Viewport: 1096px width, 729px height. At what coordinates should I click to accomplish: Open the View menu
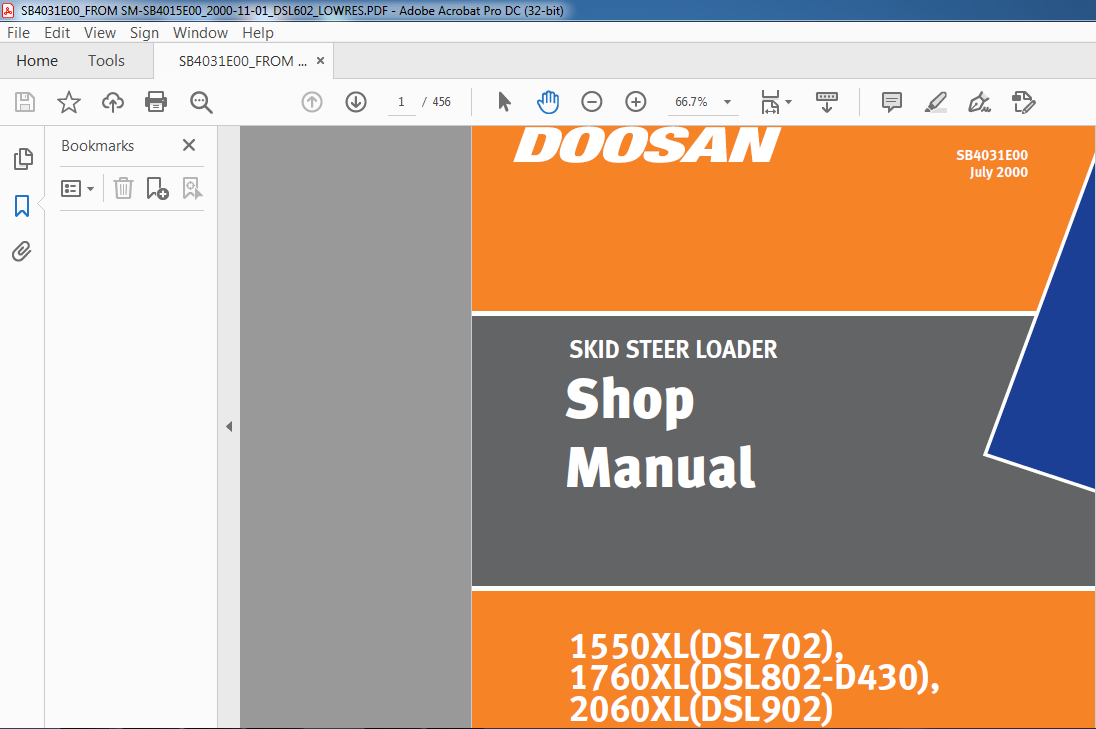pos(100,33)
